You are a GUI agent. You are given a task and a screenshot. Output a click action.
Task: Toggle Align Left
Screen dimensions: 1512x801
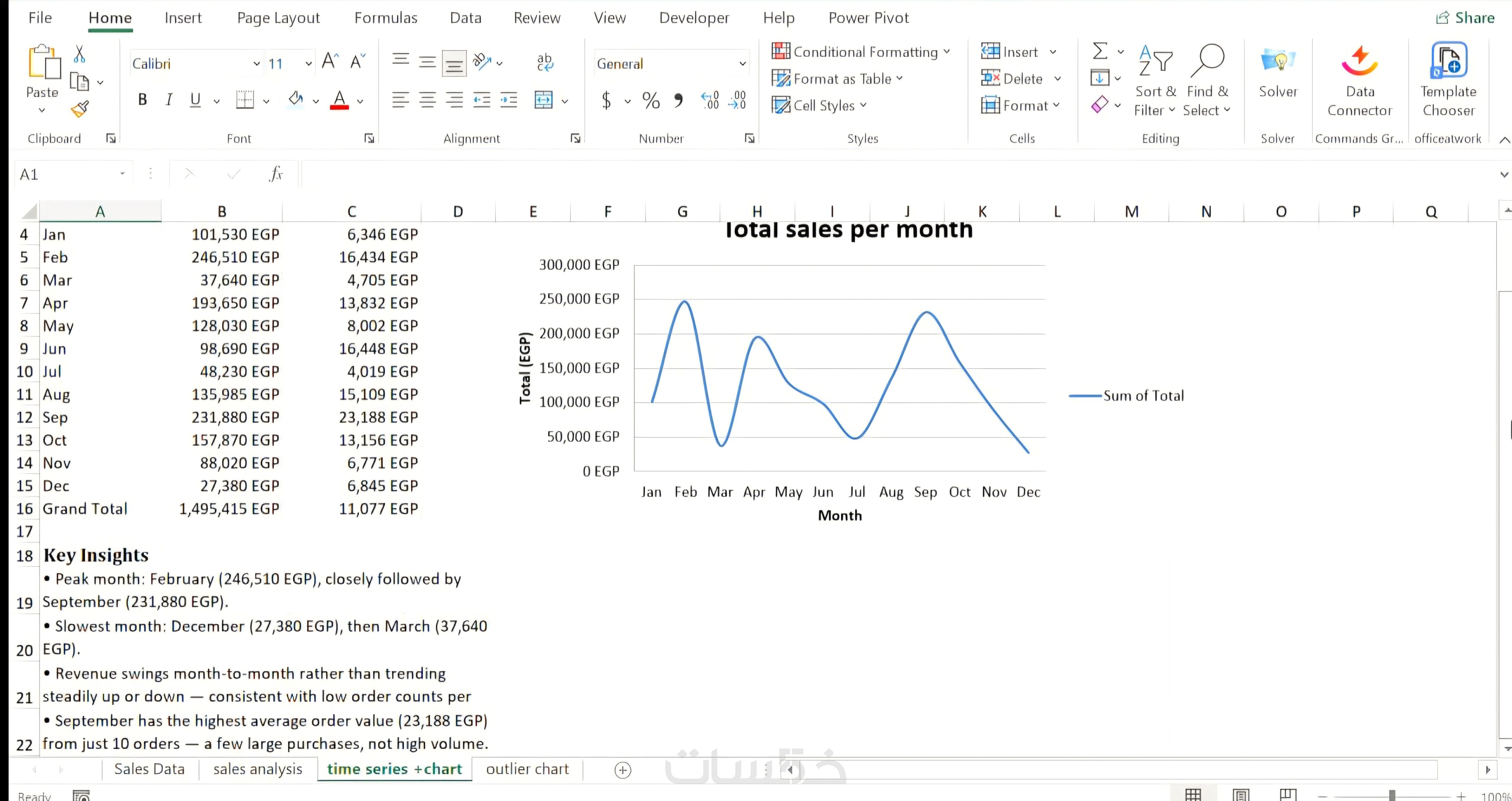401,100
